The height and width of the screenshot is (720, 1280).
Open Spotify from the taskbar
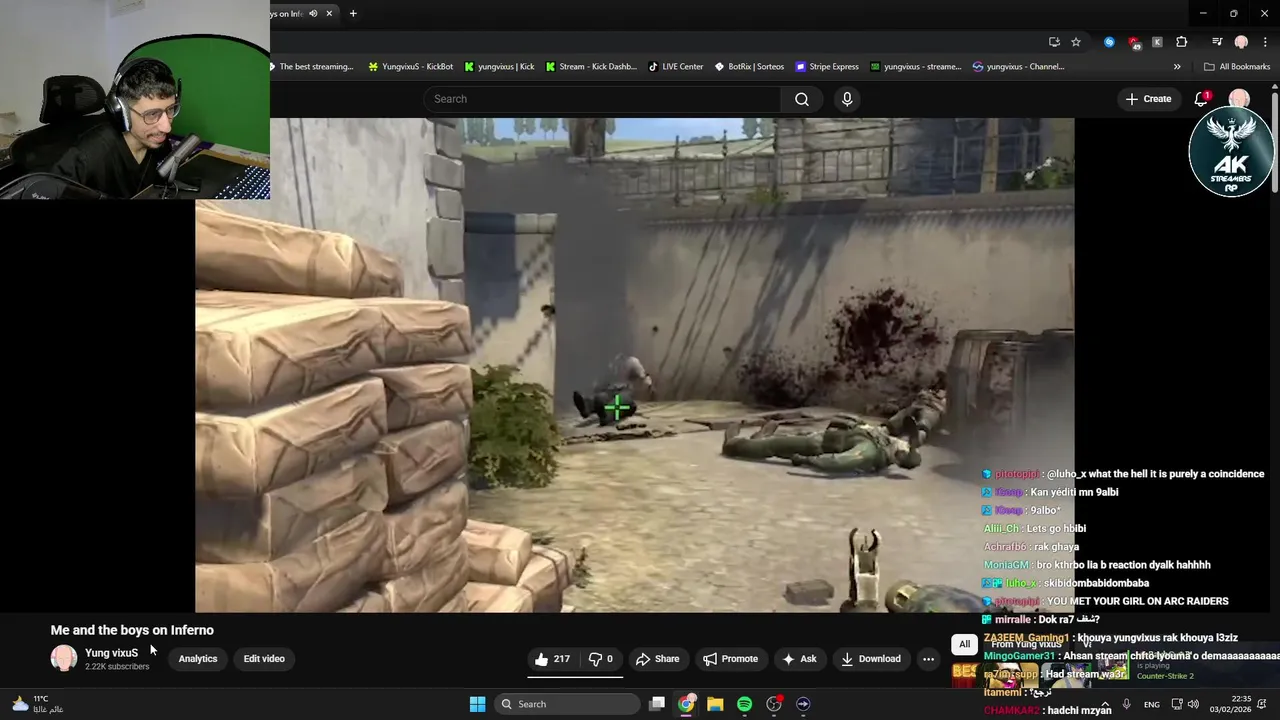pos(744,704)
